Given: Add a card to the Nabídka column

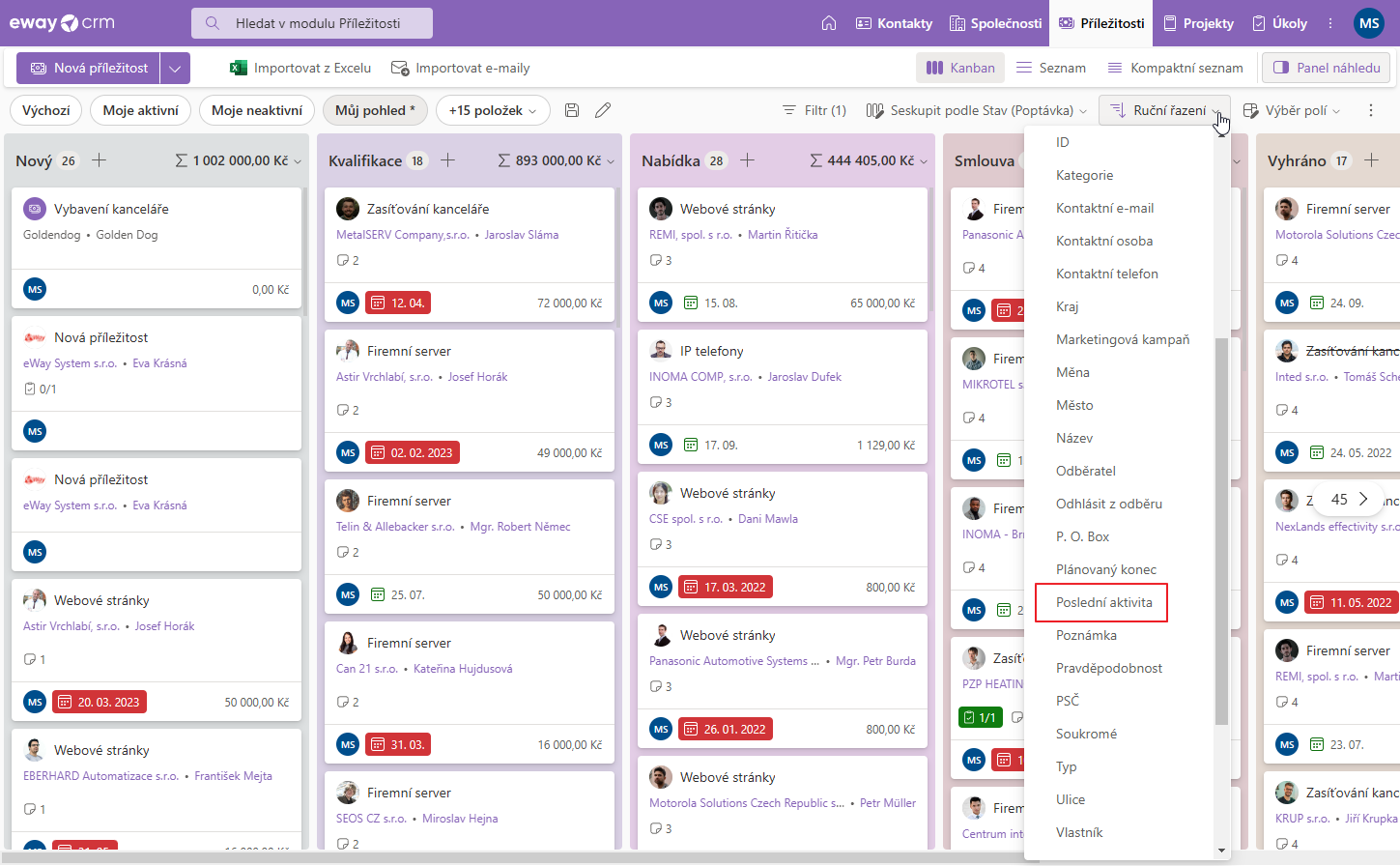Looking at the screenshot, I should pos(747,160).
